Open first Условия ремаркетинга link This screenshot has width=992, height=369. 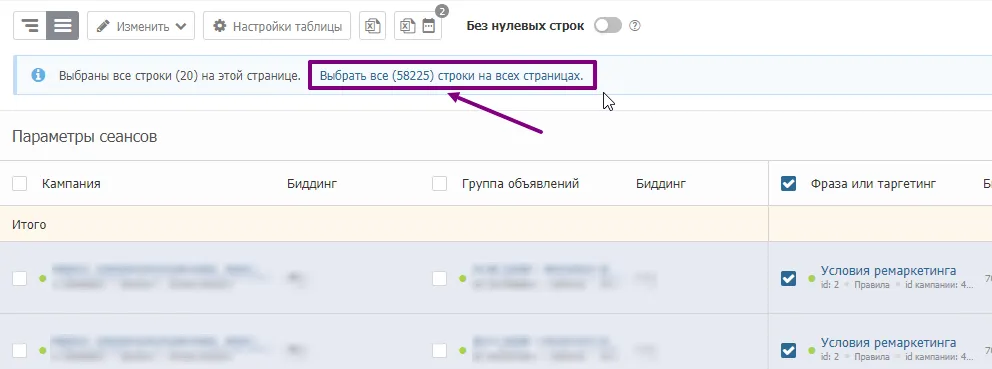pyautogui.click(x=888, y=271)
